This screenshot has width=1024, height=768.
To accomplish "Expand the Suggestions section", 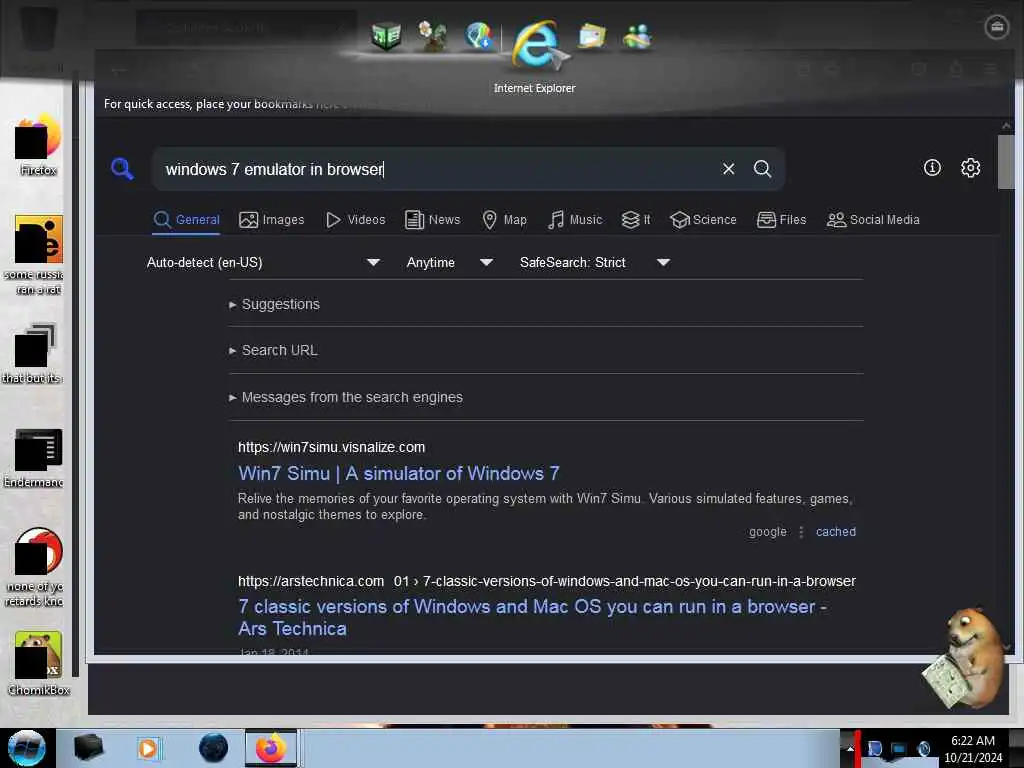I will (x=274, y=304).
